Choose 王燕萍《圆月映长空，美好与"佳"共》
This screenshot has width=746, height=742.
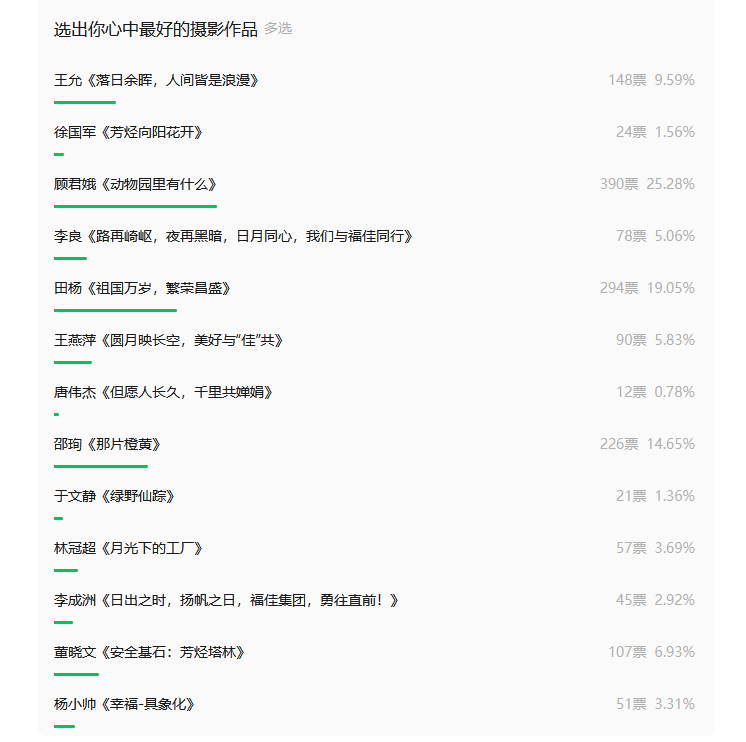pyautogui.click(x=169, y=340)
